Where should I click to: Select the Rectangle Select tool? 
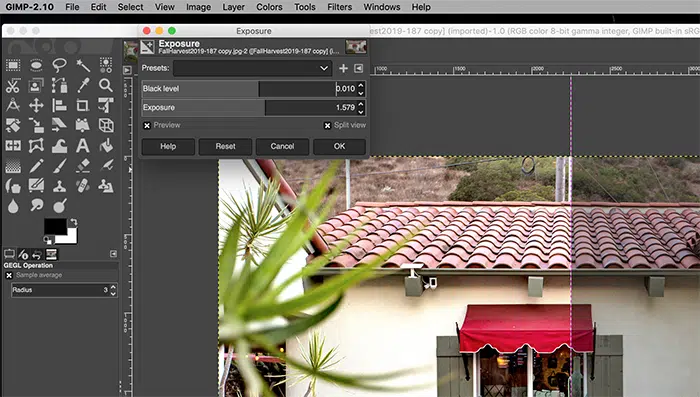[x=13, y=65]
